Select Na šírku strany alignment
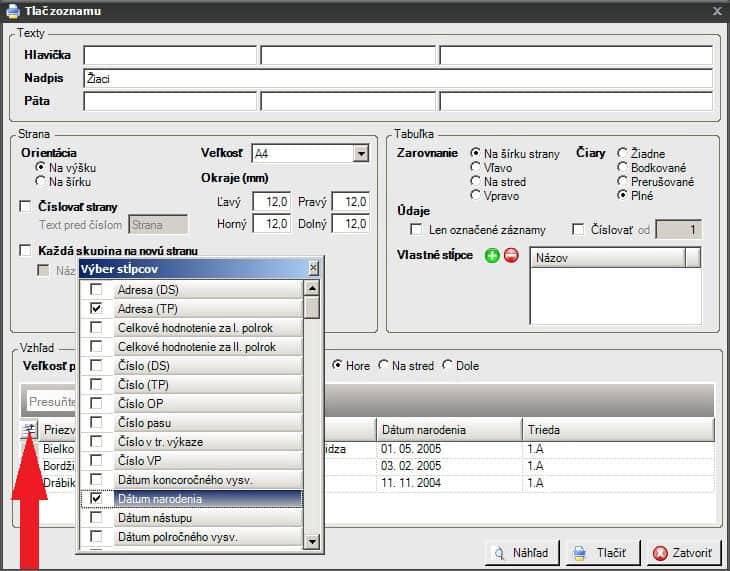730x571 pixels. 475,153
